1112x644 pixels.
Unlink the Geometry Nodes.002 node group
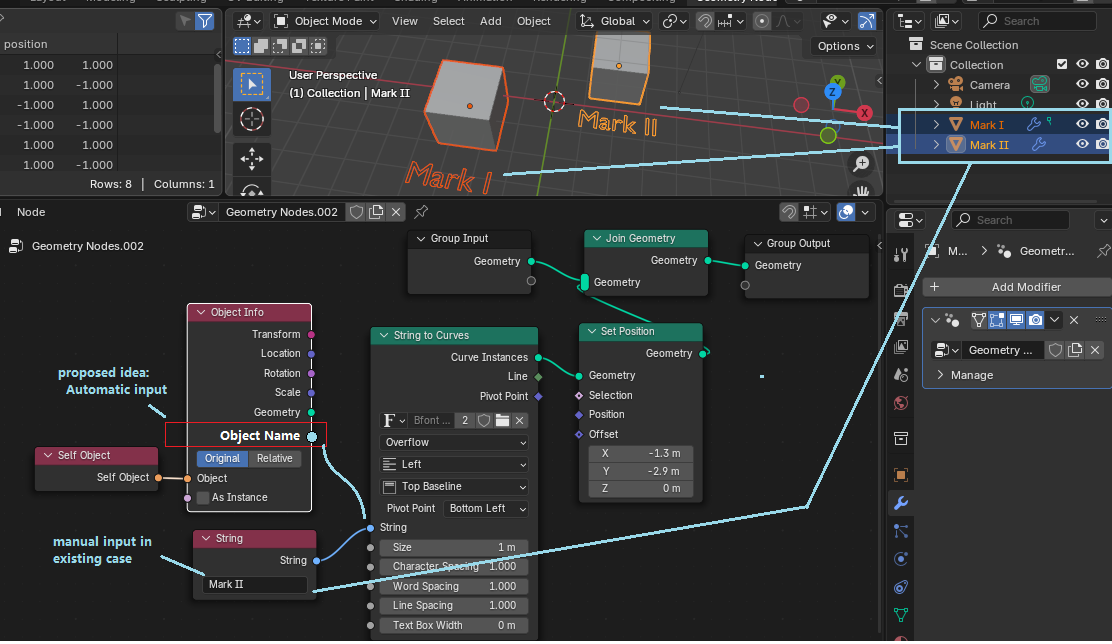(396, 212)
